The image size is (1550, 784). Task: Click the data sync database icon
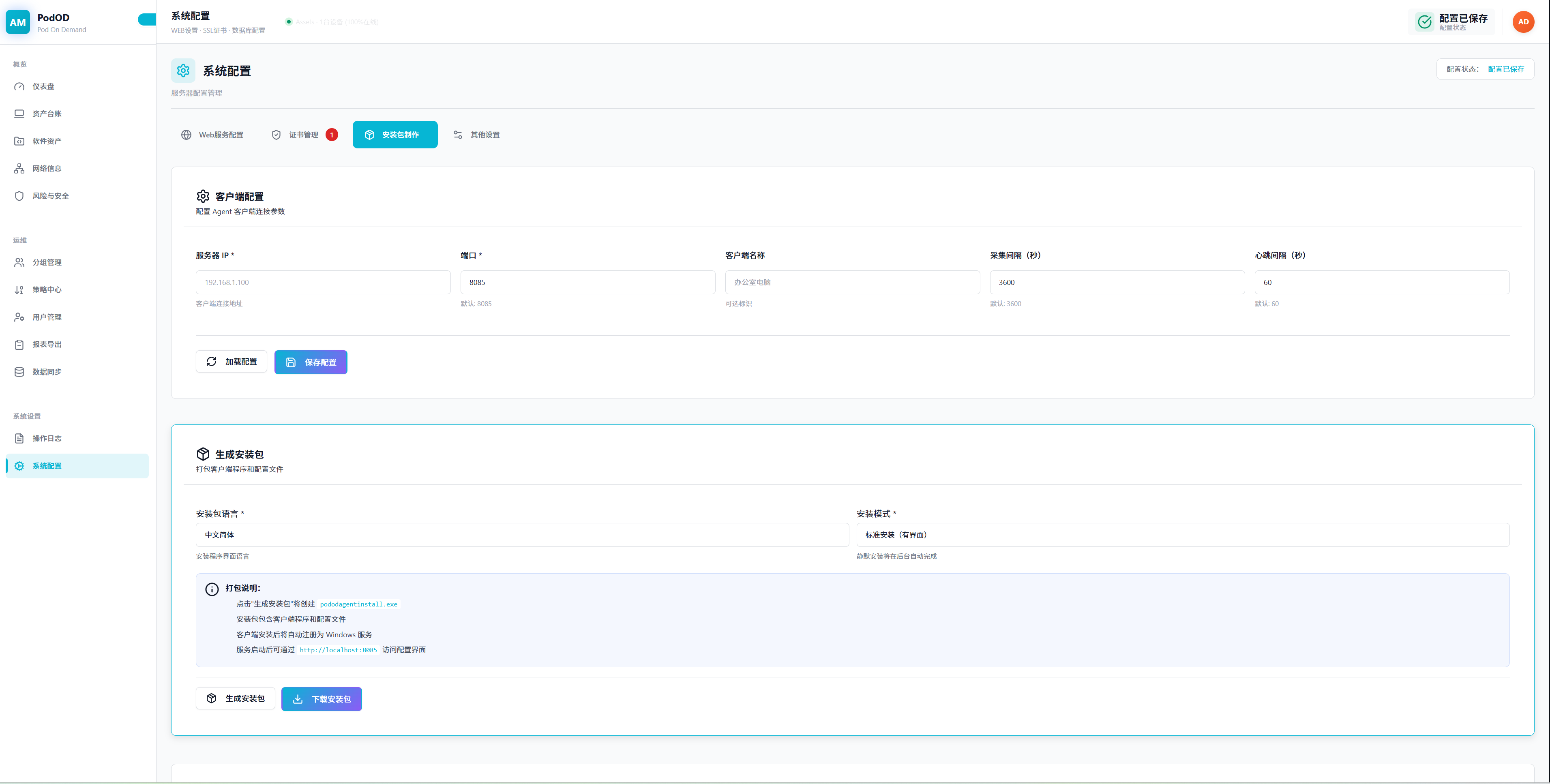19,372
